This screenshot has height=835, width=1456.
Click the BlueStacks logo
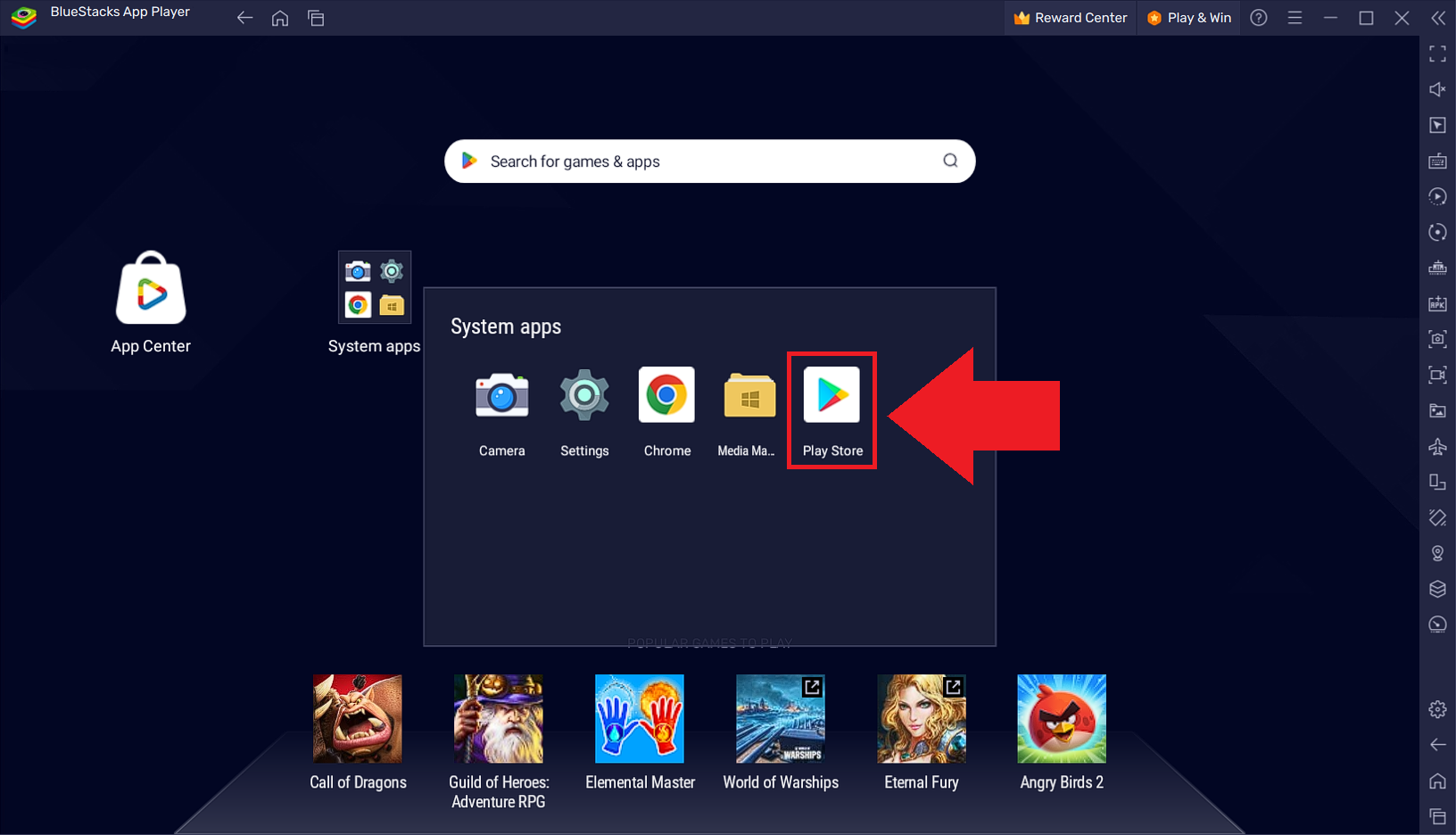click(24, 17)
